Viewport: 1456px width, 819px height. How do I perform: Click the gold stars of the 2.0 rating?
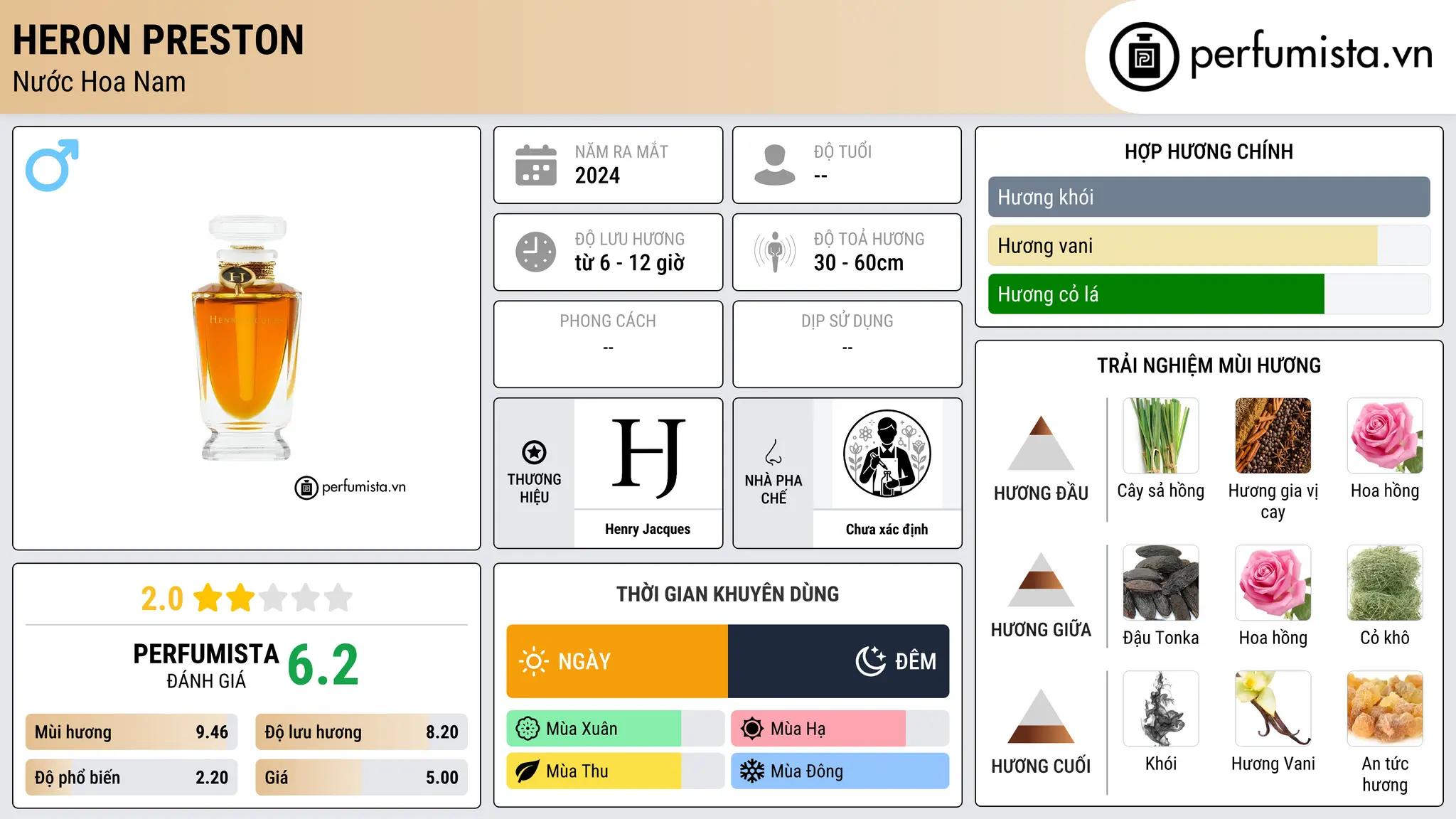224,598
